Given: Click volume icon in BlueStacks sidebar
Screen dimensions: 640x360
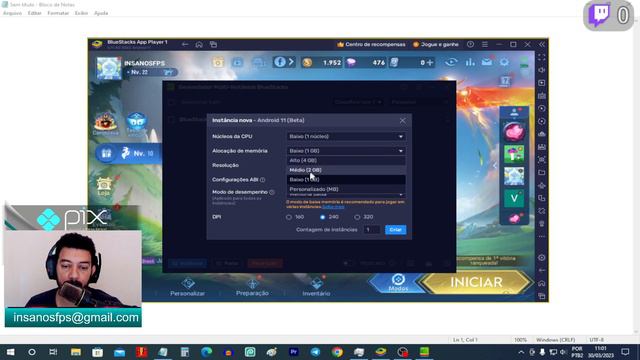Looking at the screenshot, I should (x=542, y=70).
